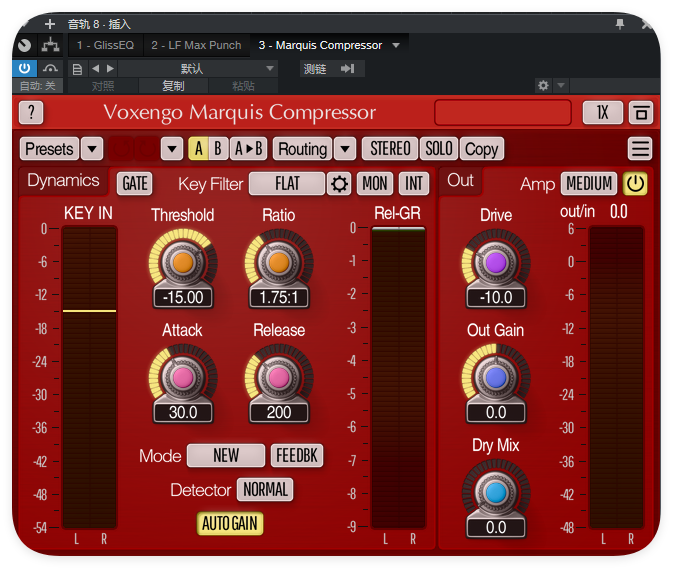The height and width of the screenshot is (568, 673).
Task: Open the preset file document icon
Action: 77,69
